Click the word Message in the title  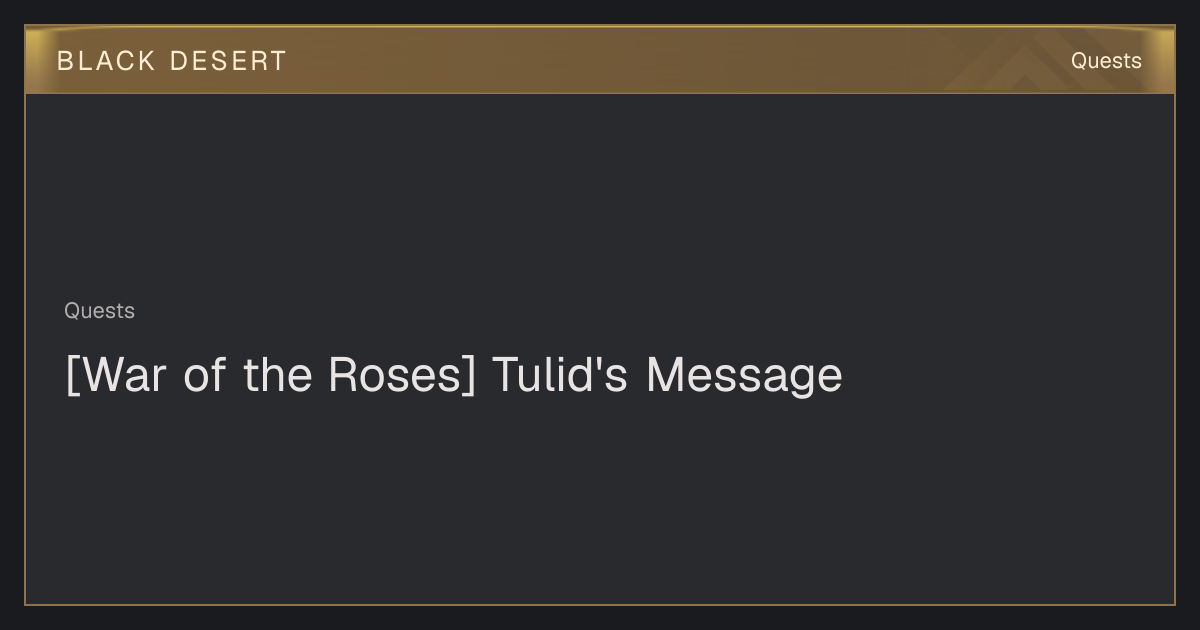(744, 375)
